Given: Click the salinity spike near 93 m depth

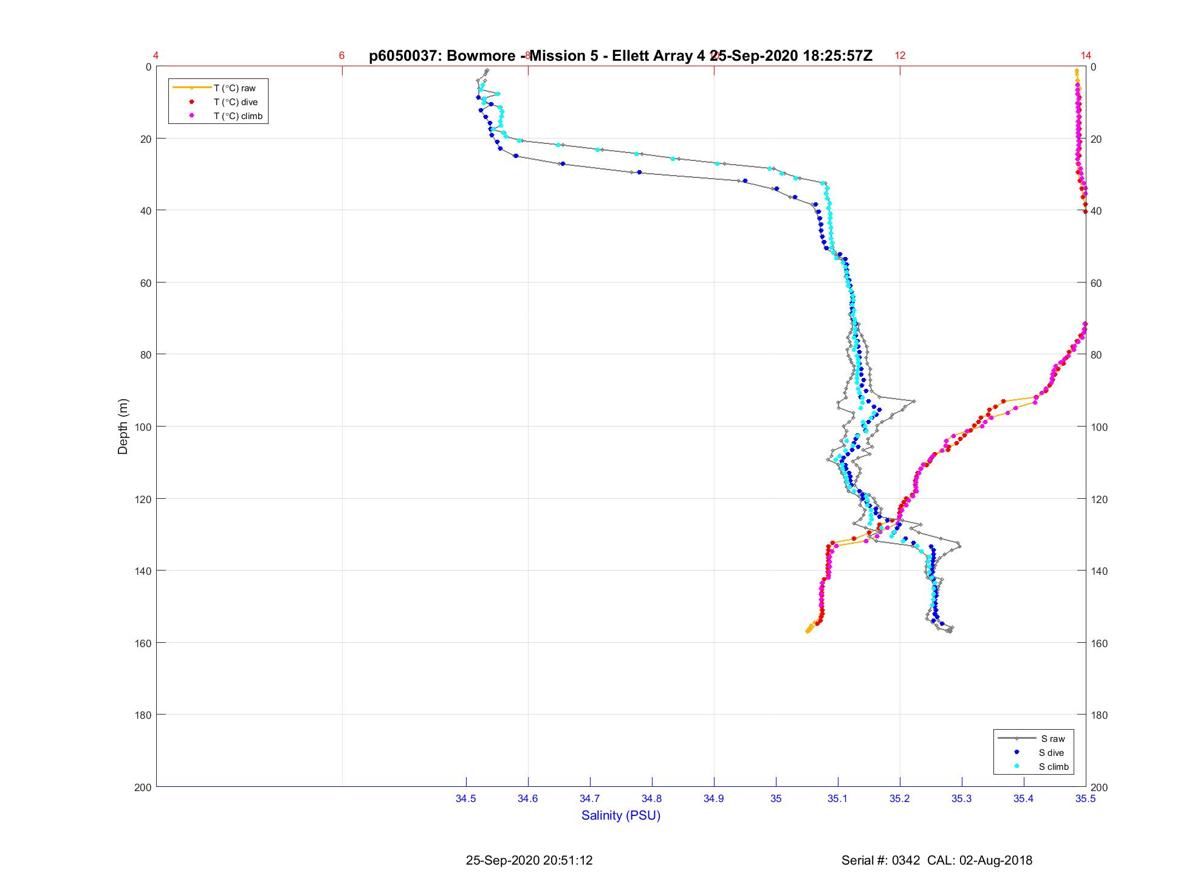Looking at the screenshot, I should (912, 400).
